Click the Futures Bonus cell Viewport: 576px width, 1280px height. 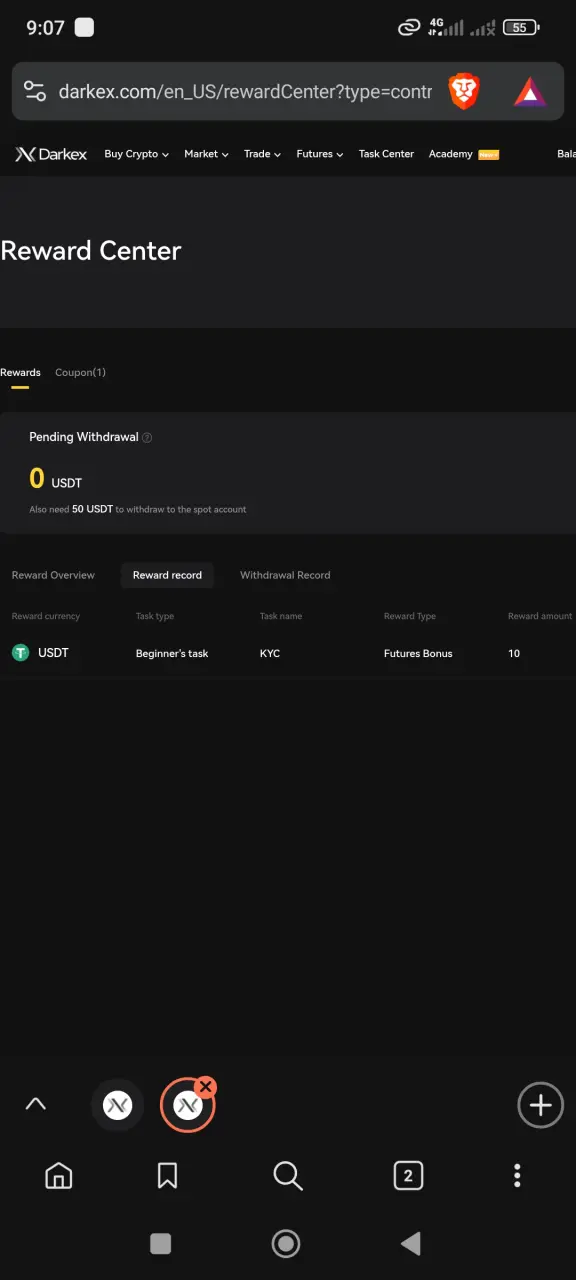point(418,654)
